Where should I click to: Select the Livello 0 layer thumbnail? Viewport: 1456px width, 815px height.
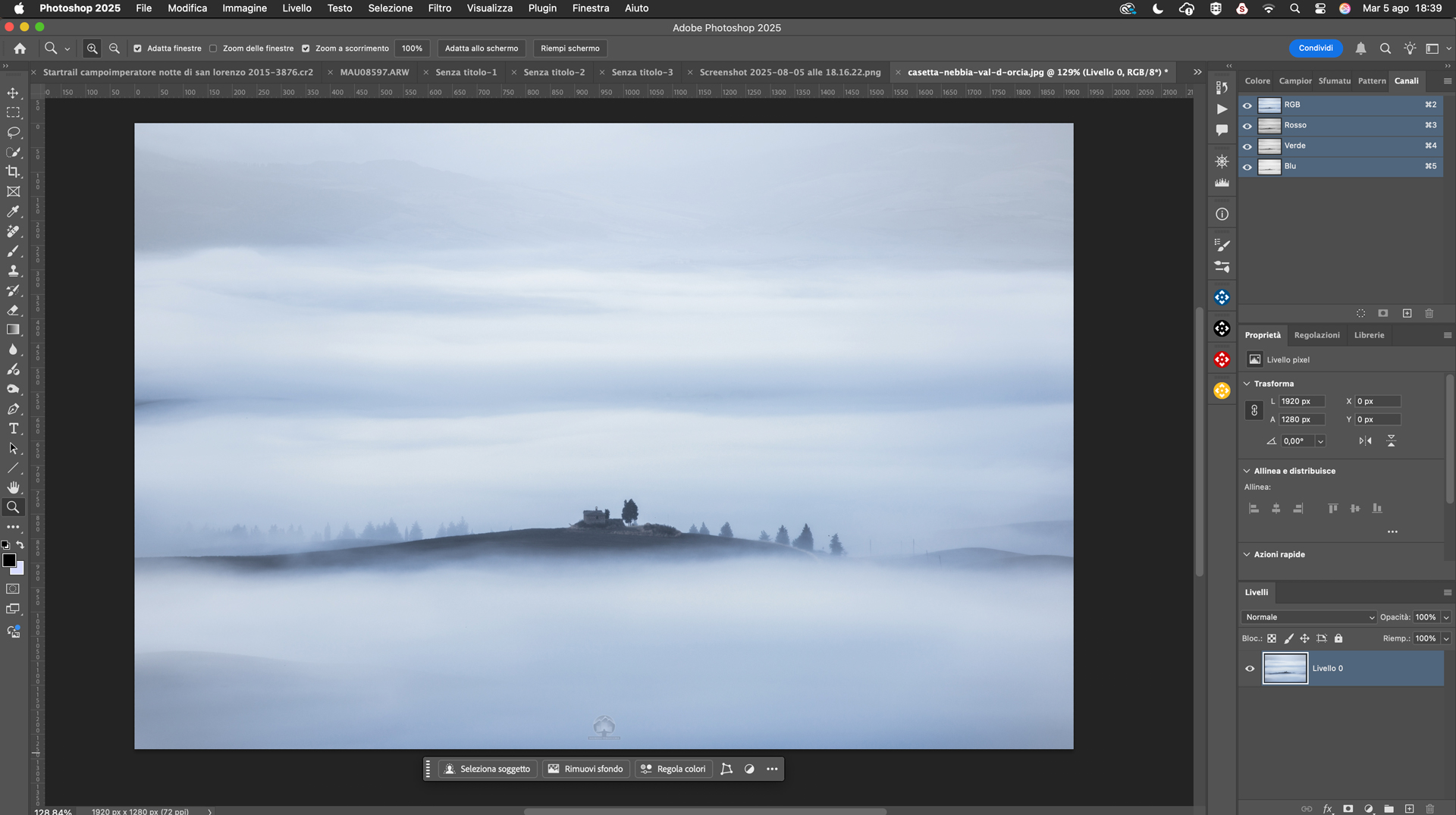1285,669
